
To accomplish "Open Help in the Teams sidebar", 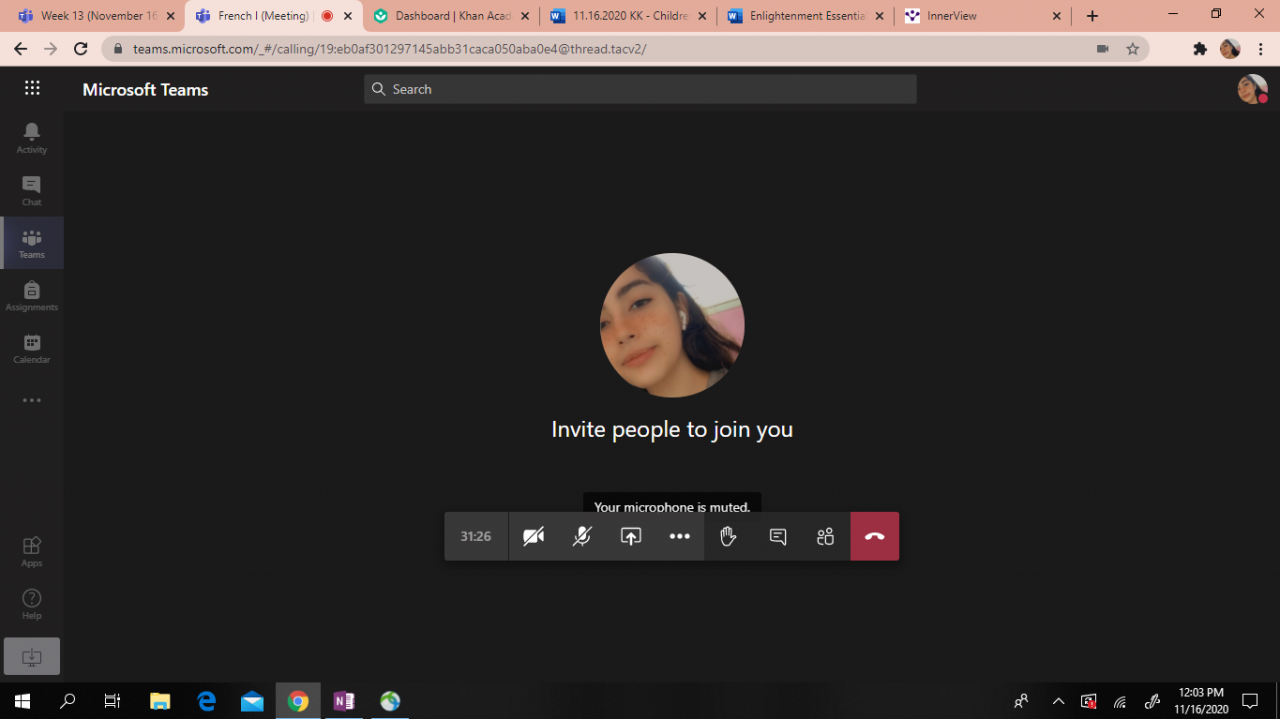I will [32, 604].
